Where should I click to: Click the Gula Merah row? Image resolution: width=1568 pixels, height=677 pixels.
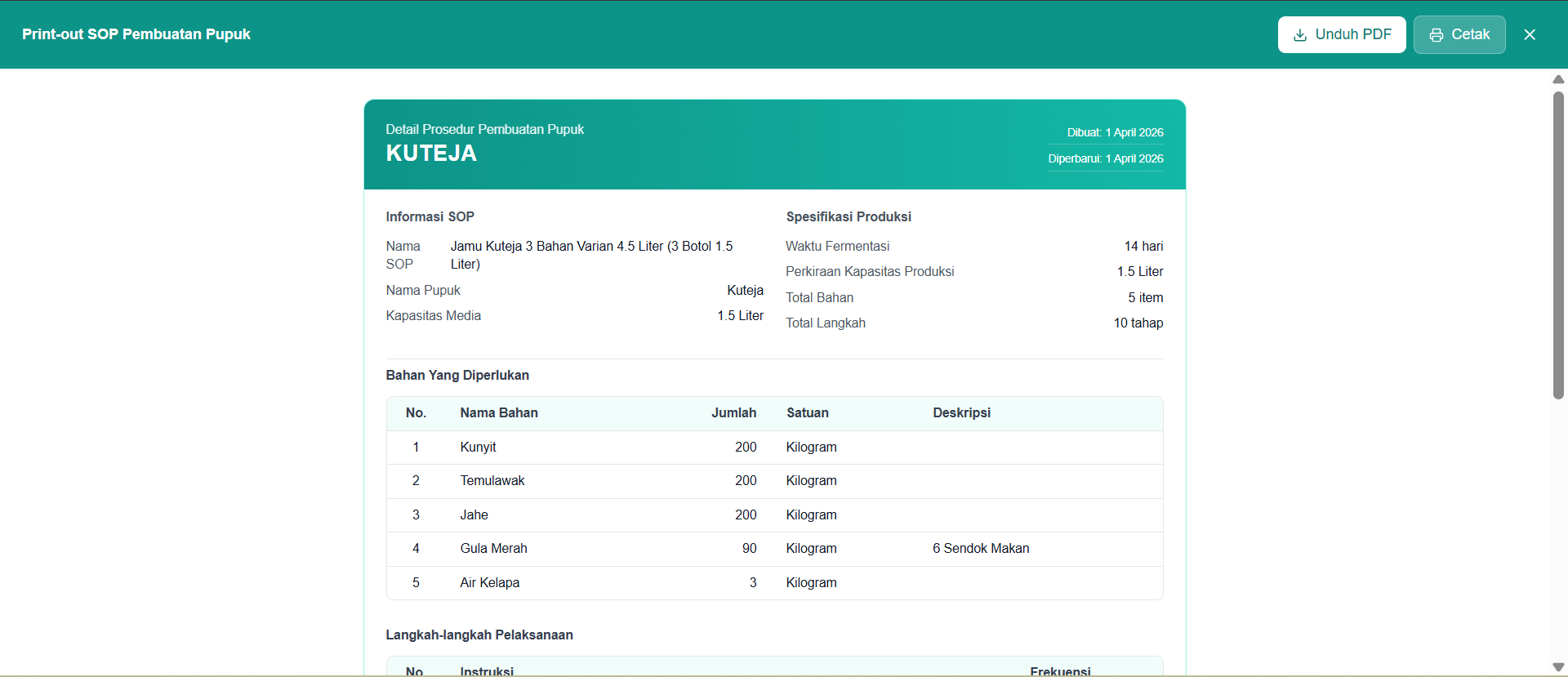[774, 549]
